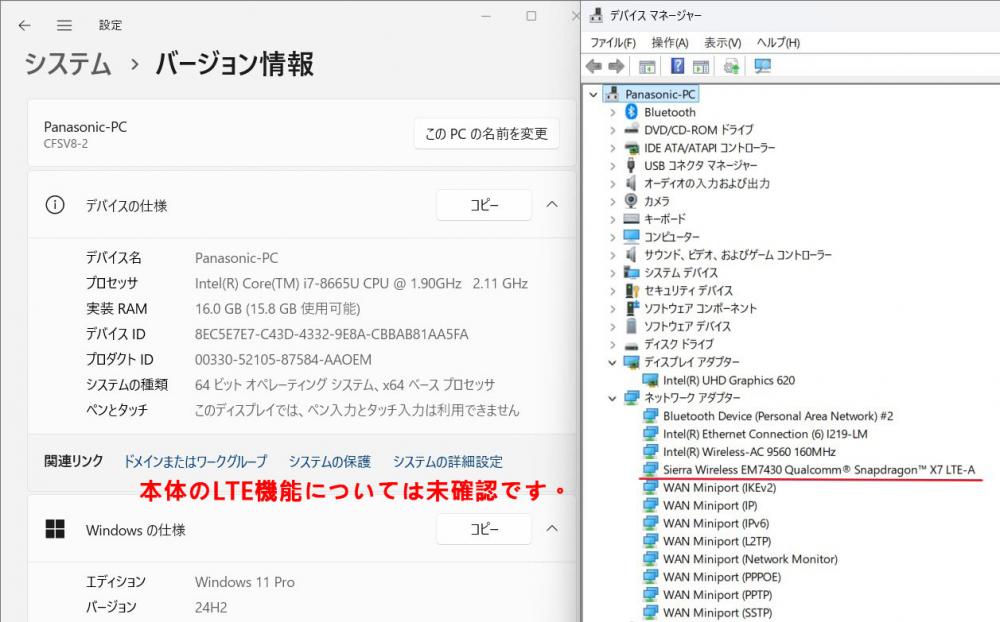Select the オーディオの入力および出力 speaker icon

(x=631, y=183)
